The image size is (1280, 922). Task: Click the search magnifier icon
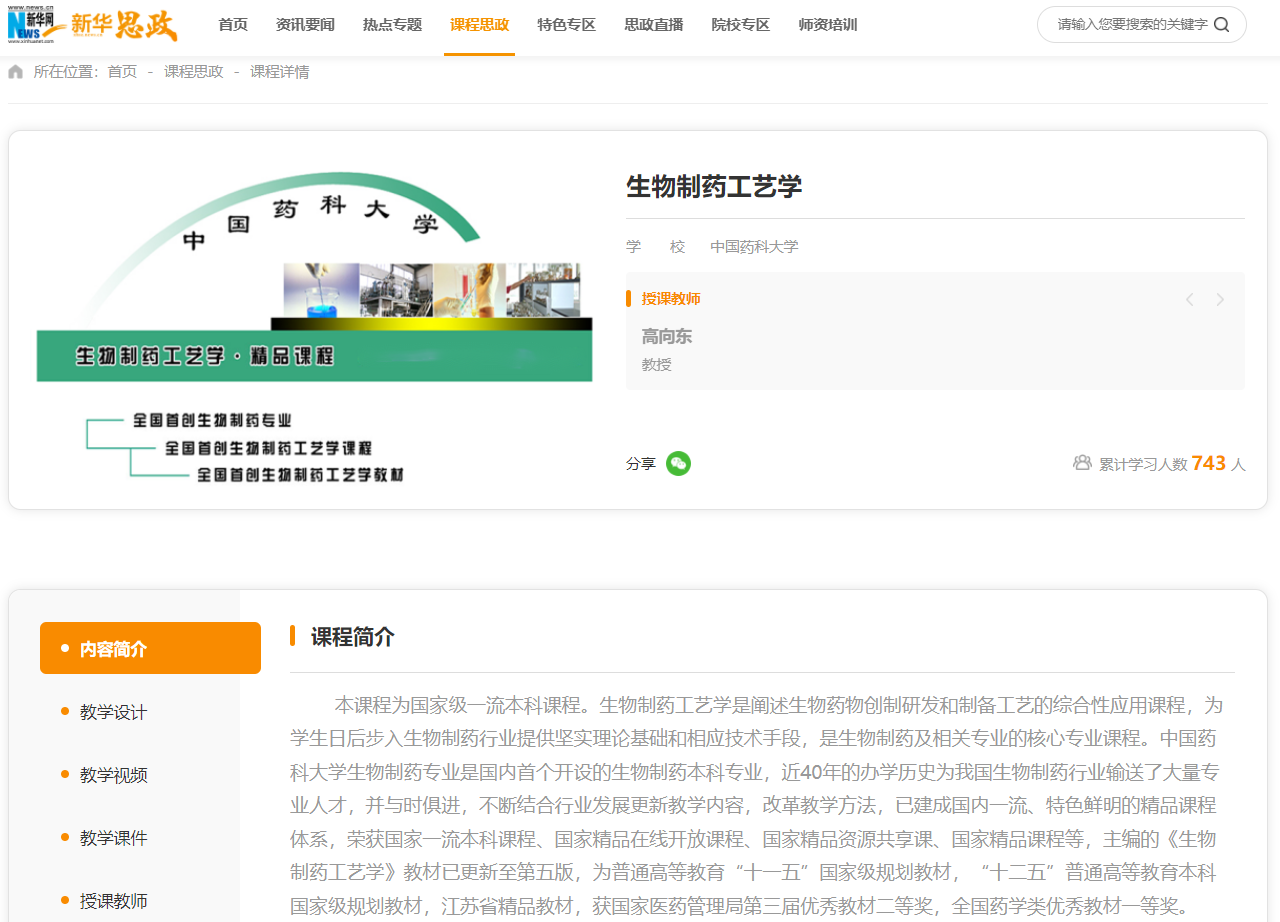[1221, 25]
